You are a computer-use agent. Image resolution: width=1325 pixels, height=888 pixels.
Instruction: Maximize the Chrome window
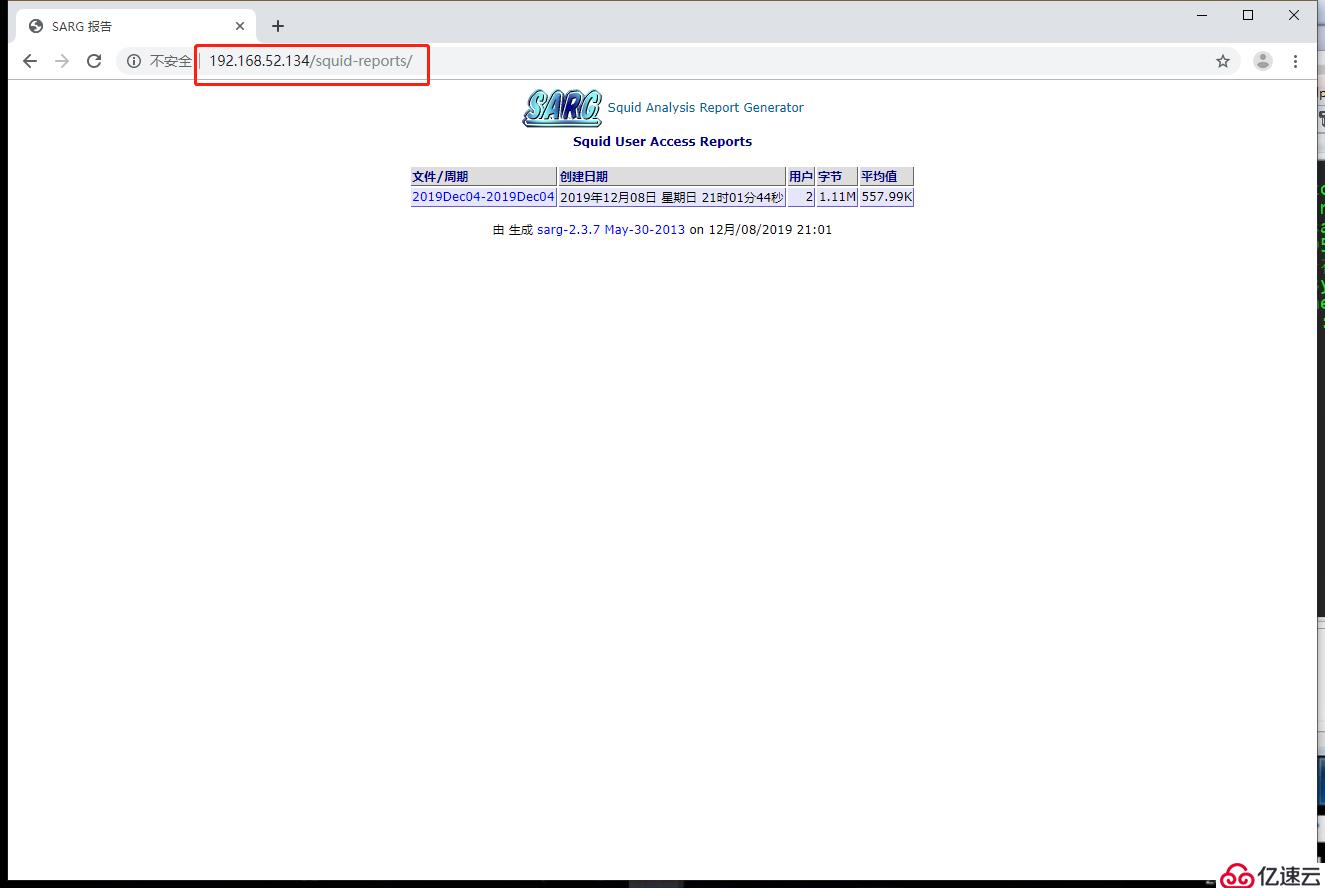tap(1248, 15)
